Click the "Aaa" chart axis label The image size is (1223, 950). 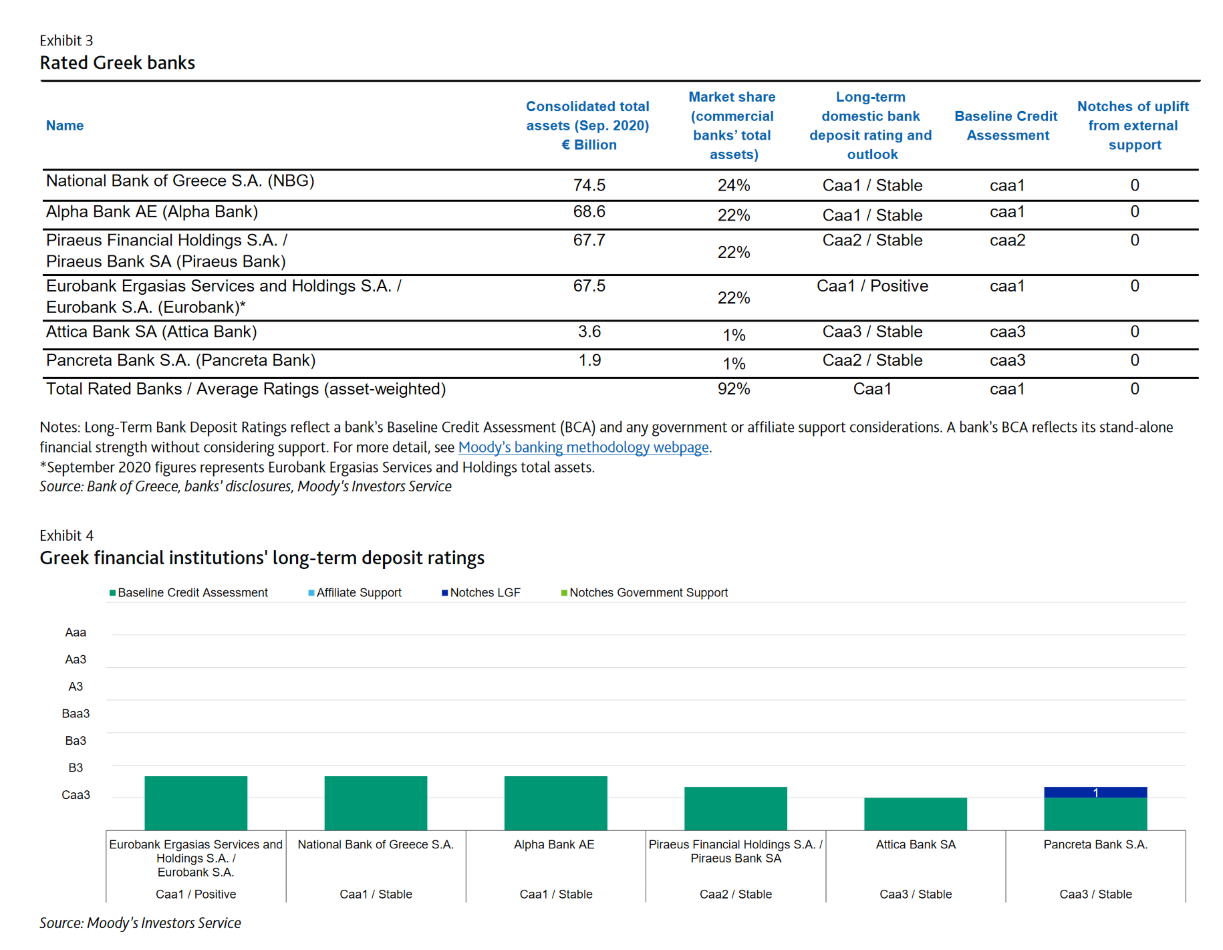[x=75, y=633]
